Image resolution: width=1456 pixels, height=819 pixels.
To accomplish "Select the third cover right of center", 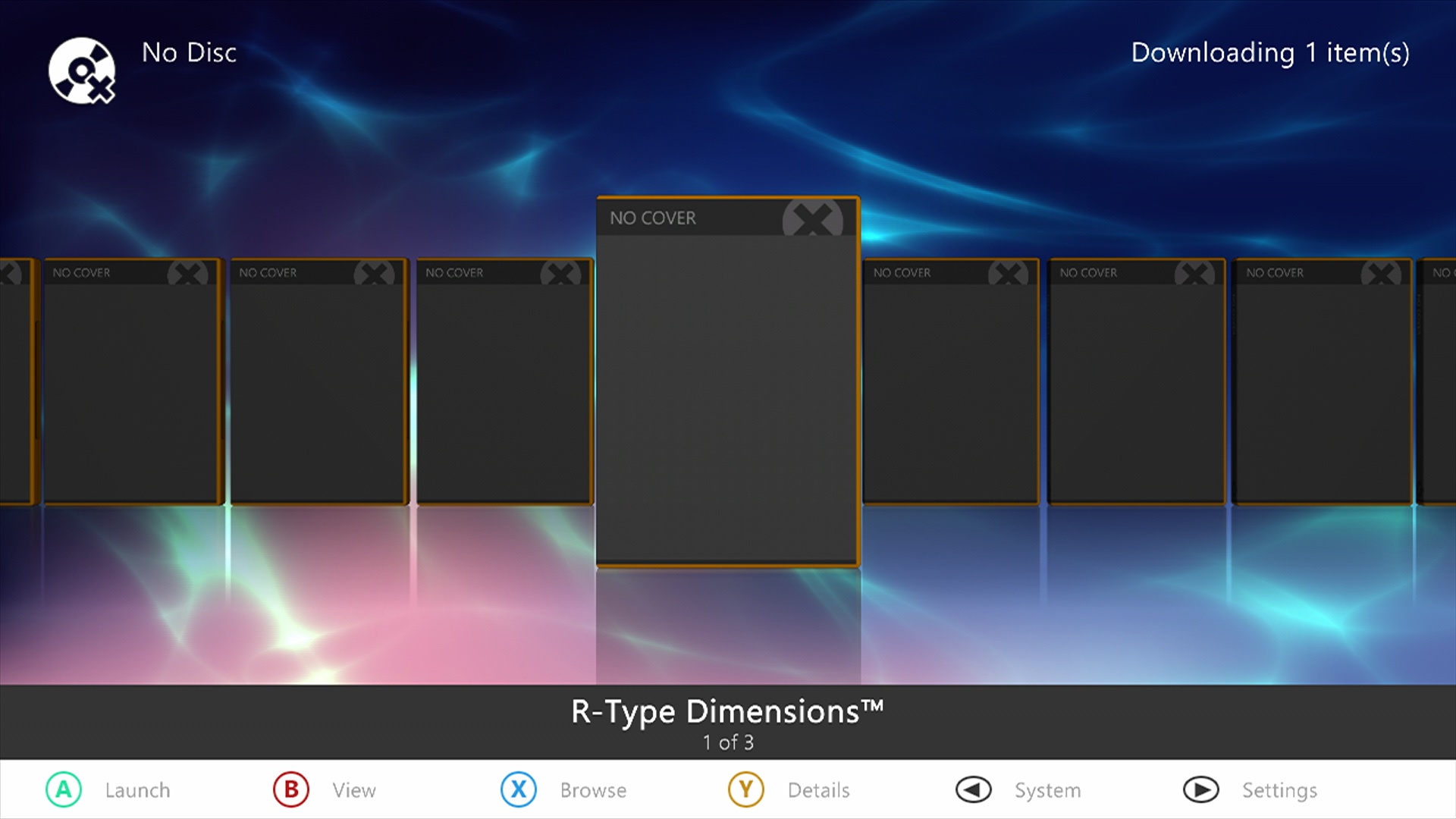I will [1323, 381].
